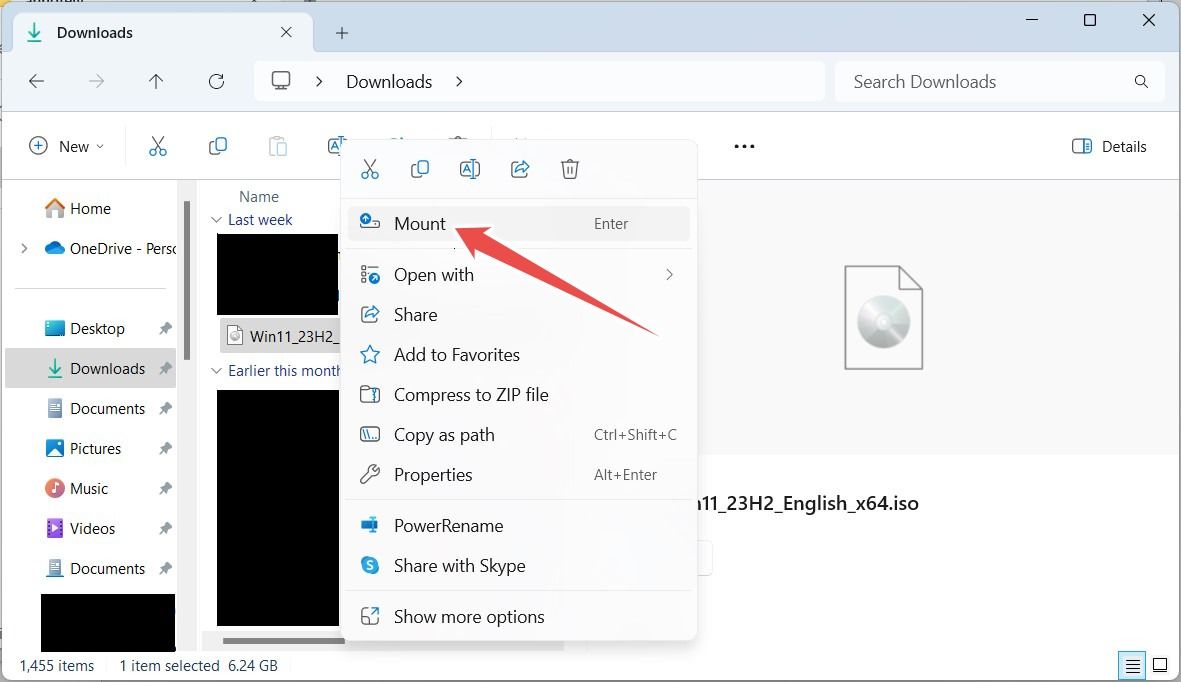Expand OneDrive - Personal in the sidebar
Screen dimensions: 1181x682
(24, 248)
